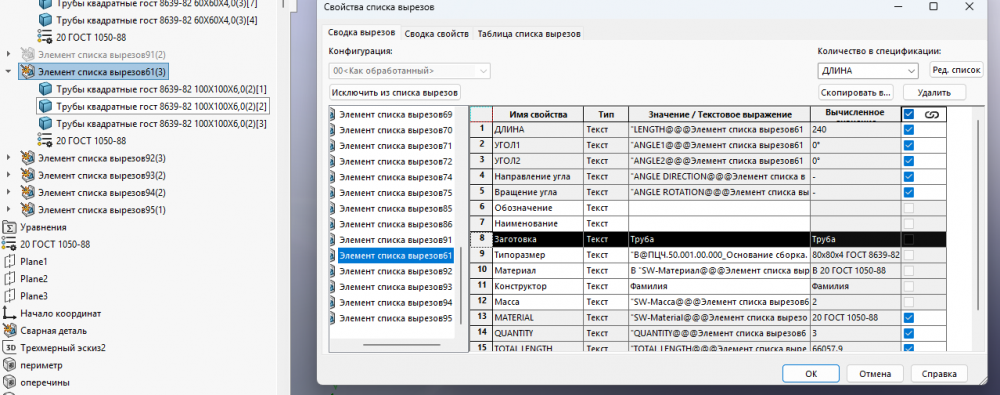Click the Ред. список button
1000x395 pixels.
point(957,70)
